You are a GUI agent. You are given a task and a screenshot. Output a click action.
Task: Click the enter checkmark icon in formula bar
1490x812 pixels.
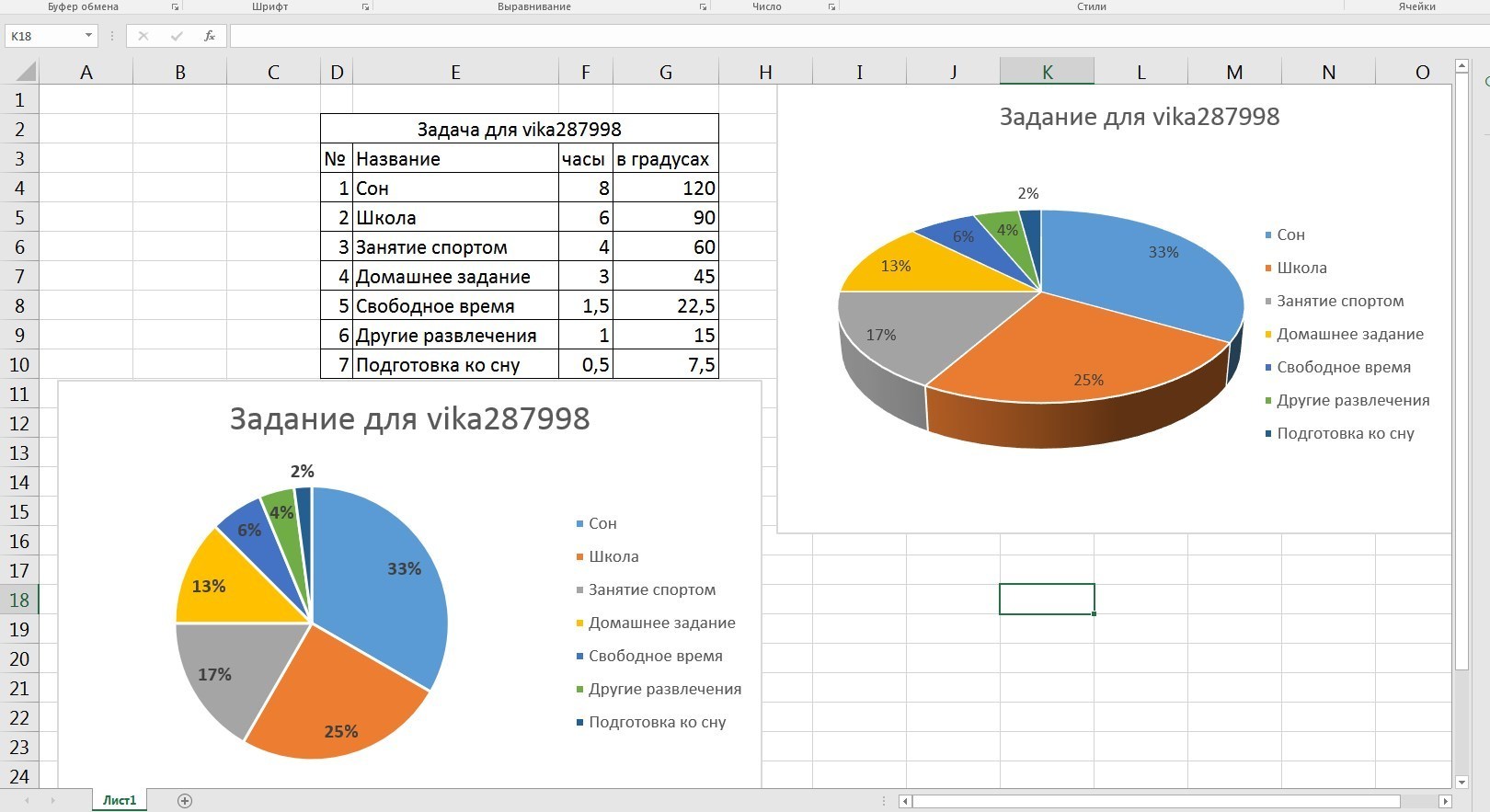pyautogui.click(x=177, y=36)
